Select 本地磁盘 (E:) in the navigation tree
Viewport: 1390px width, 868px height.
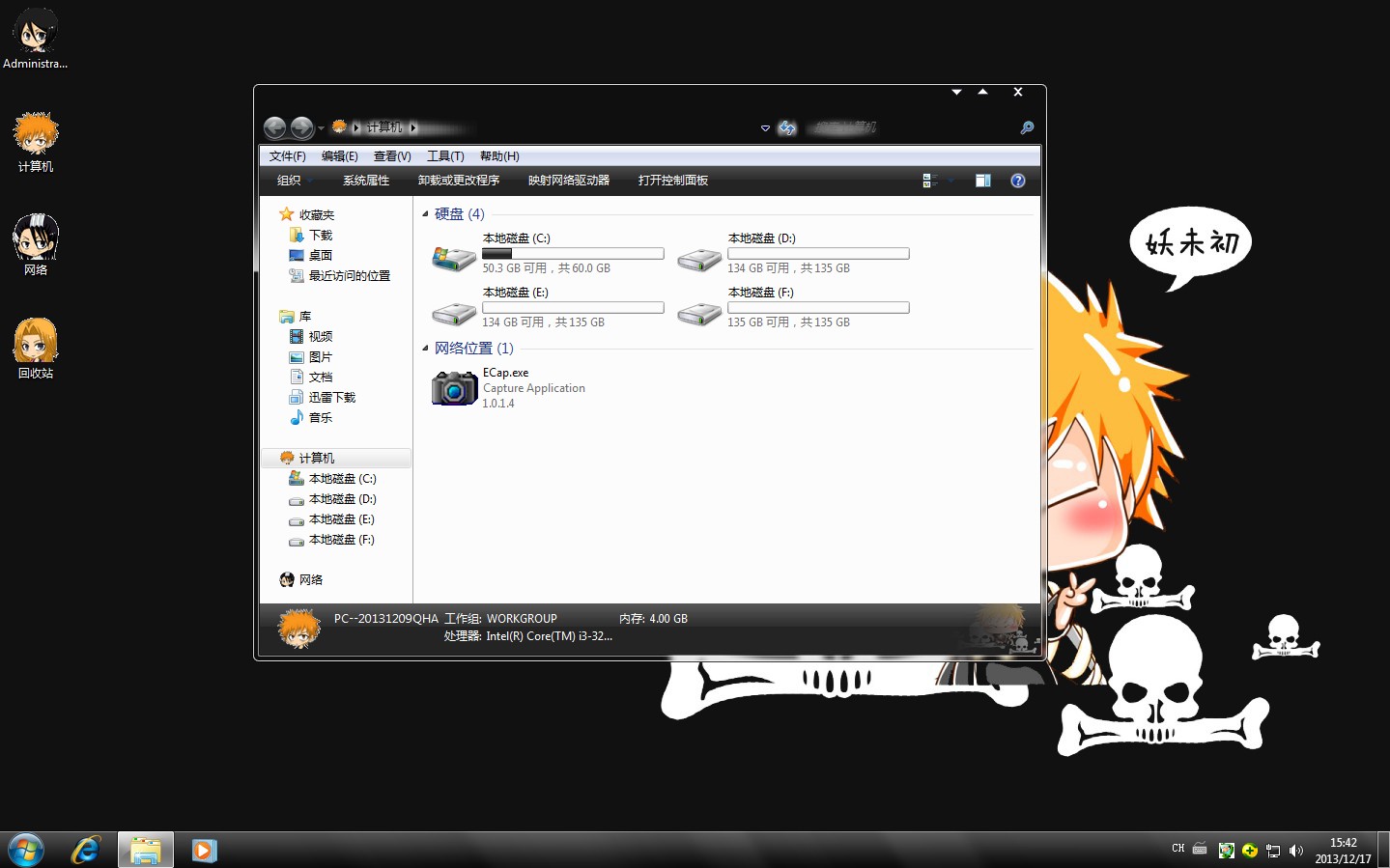(342, 519)
